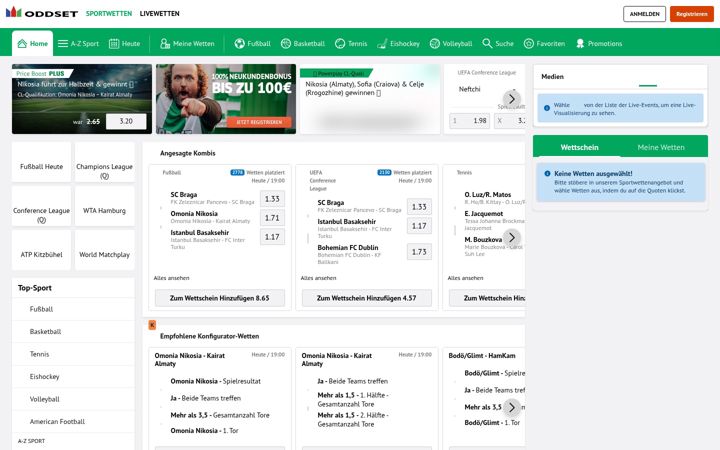
Task: Switch to Livewetten
Action: [159, 14]
